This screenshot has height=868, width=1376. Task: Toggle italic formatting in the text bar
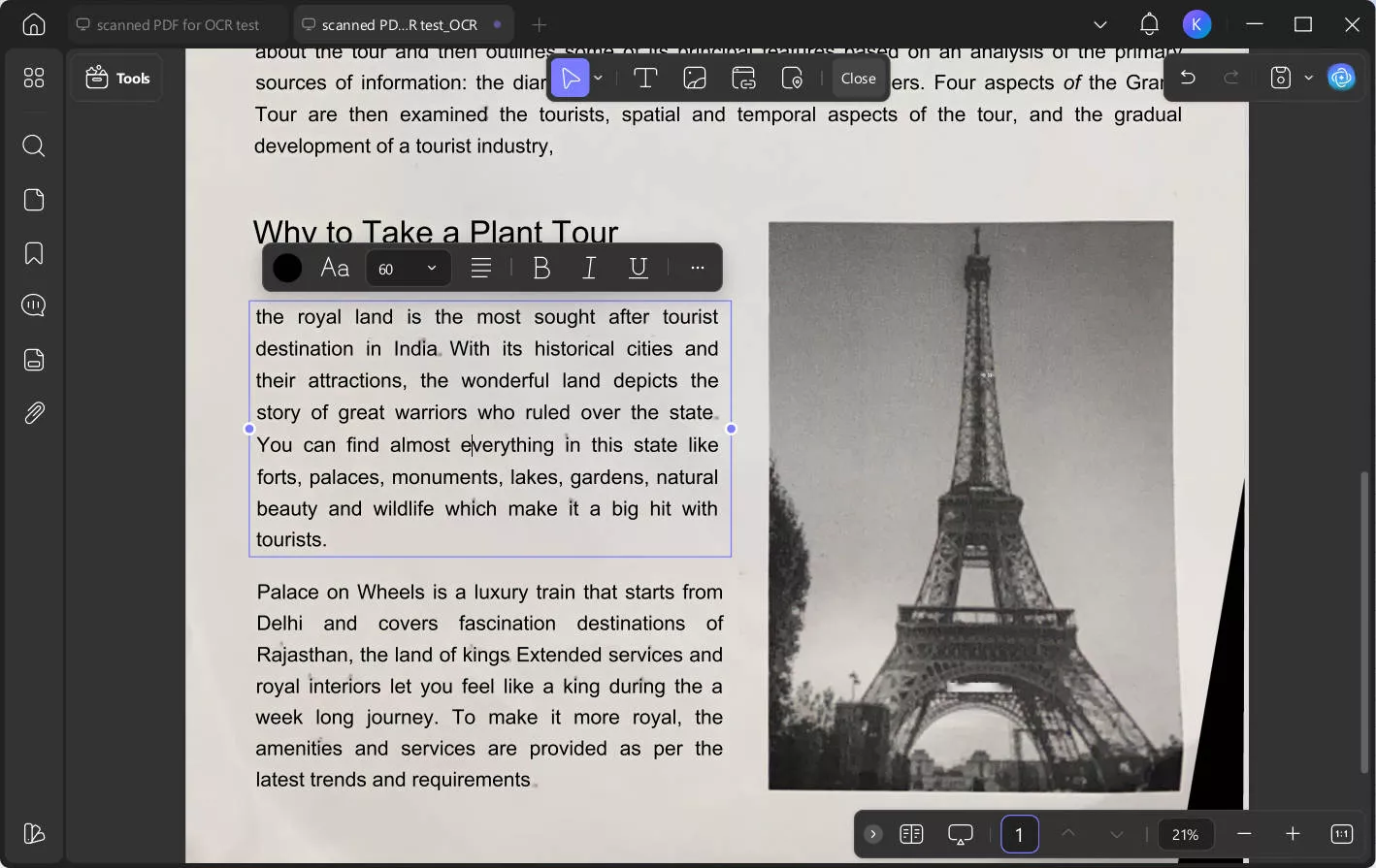click(x=589, y=268)
